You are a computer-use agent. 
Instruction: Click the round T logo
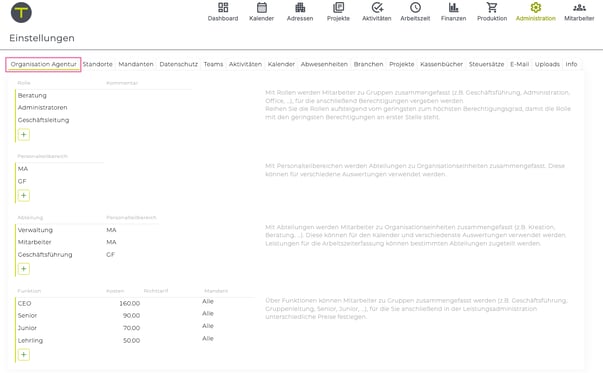click(21, 12)
